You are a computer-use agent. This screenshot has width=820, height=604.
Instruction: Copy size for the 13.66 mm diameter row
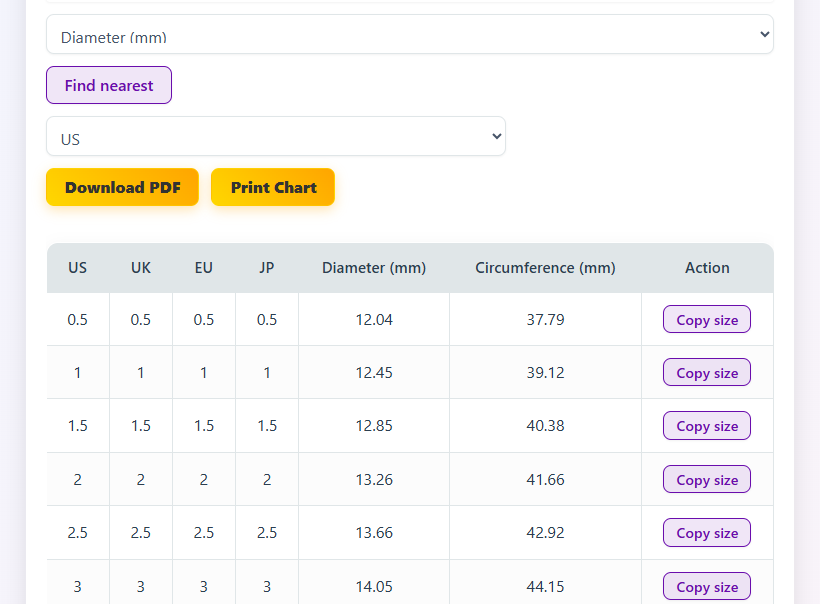[706, 533]
